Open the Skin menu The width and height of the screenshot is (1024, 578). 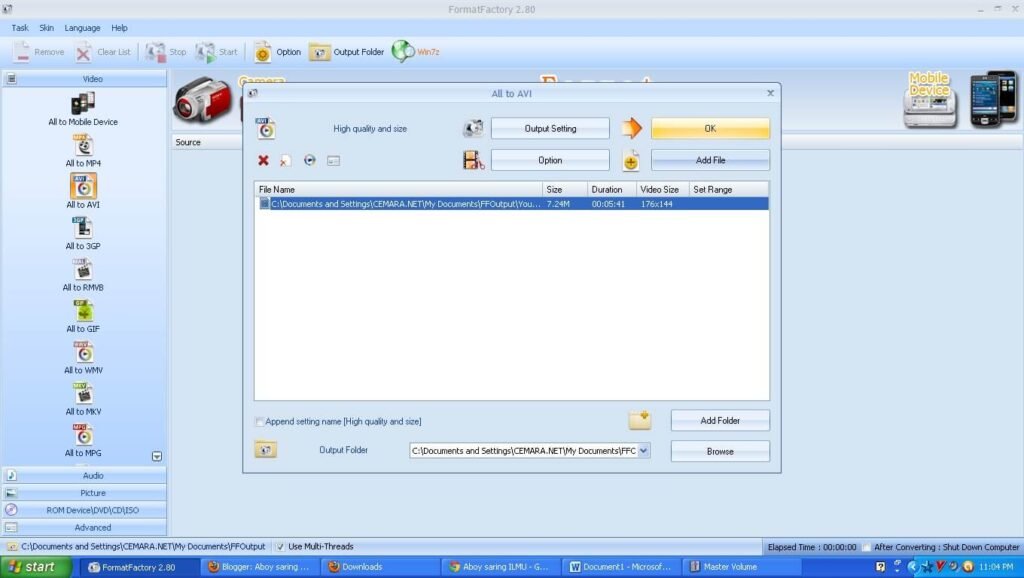[46, 28]
